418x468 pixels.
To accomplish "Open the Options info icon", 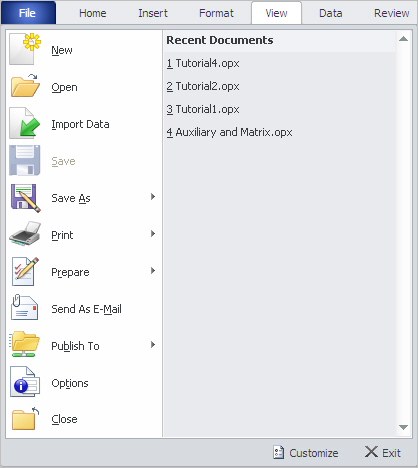I will [25, 382].
